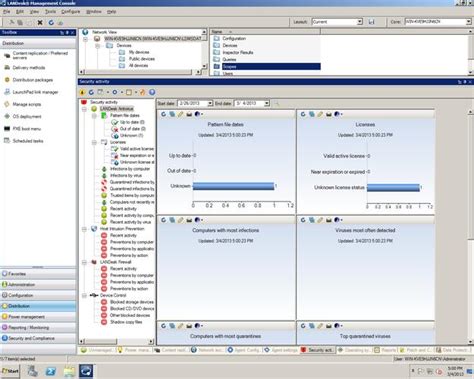Switch to the Security activity bottom tab
474x379 pixels.
coord(317,350)
